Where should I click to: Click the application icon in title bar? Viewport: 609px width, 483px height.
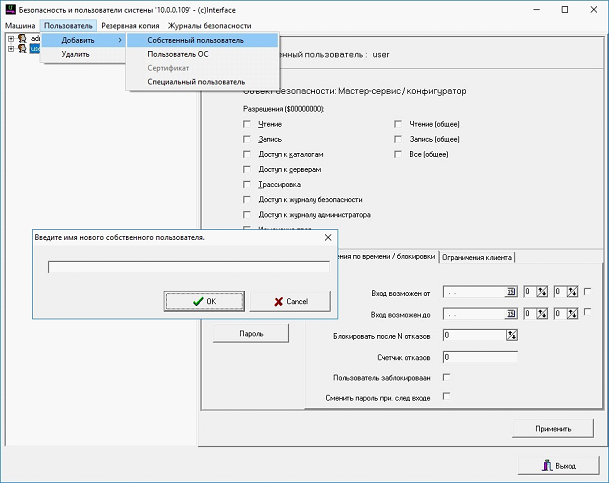click(9, 9)
